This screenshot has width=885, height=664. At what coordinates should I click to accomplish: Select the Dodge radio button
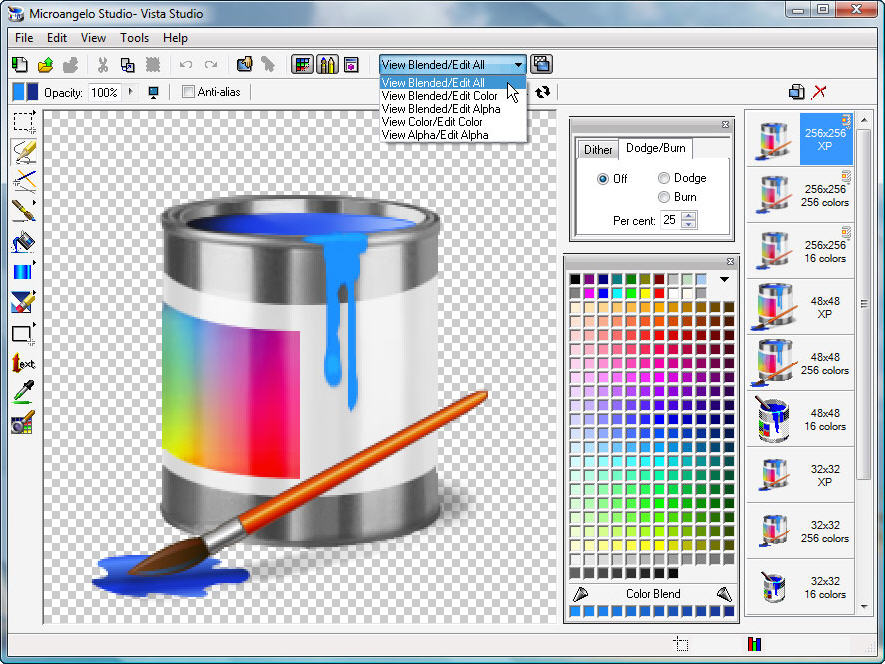[x=664, y=178]
